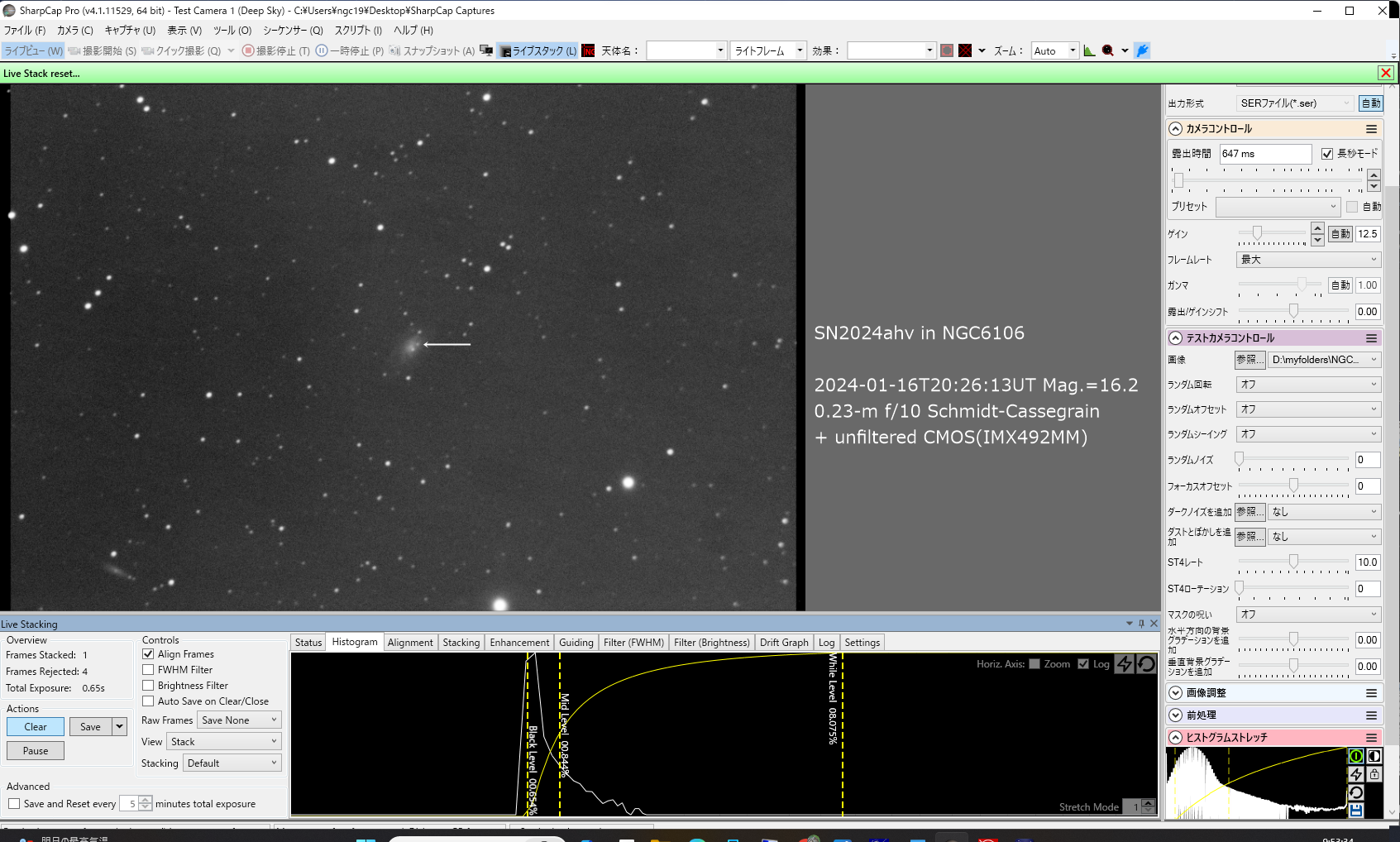Open the File (ファイル) menu
Viewport: 1400px width, 842px height.
pos(24,31)
